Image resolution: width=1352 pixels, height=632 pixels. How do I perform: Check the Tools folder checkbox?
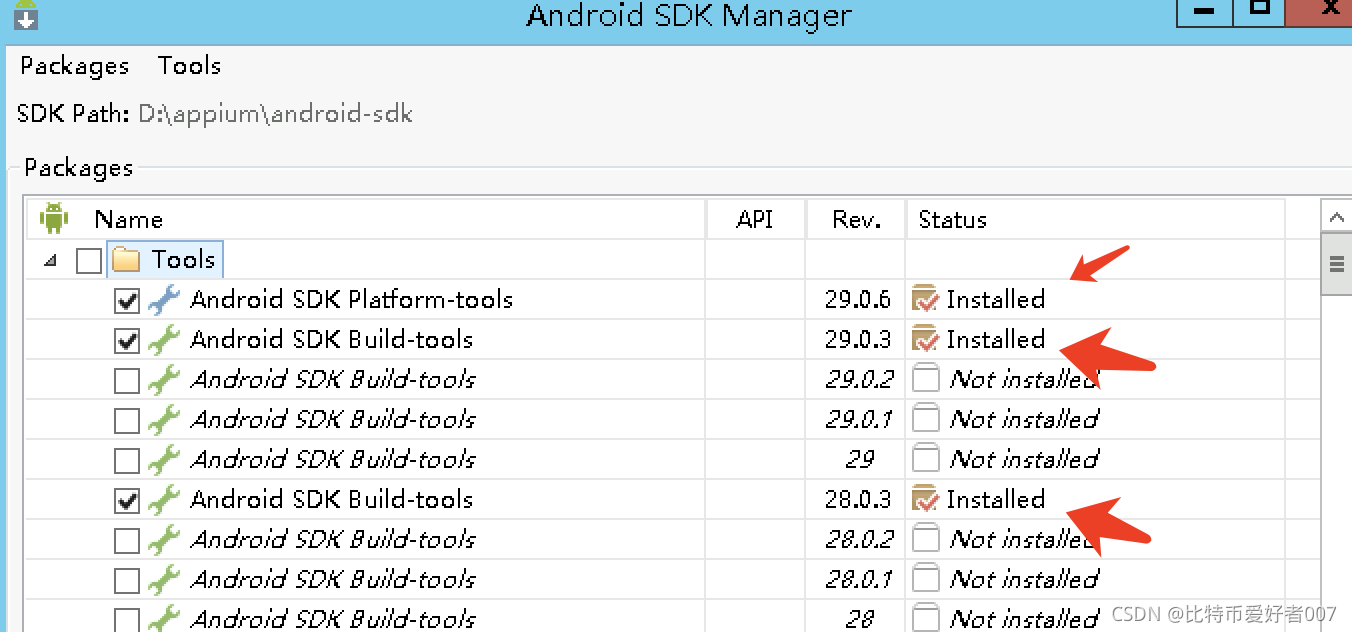coord(88,259)
